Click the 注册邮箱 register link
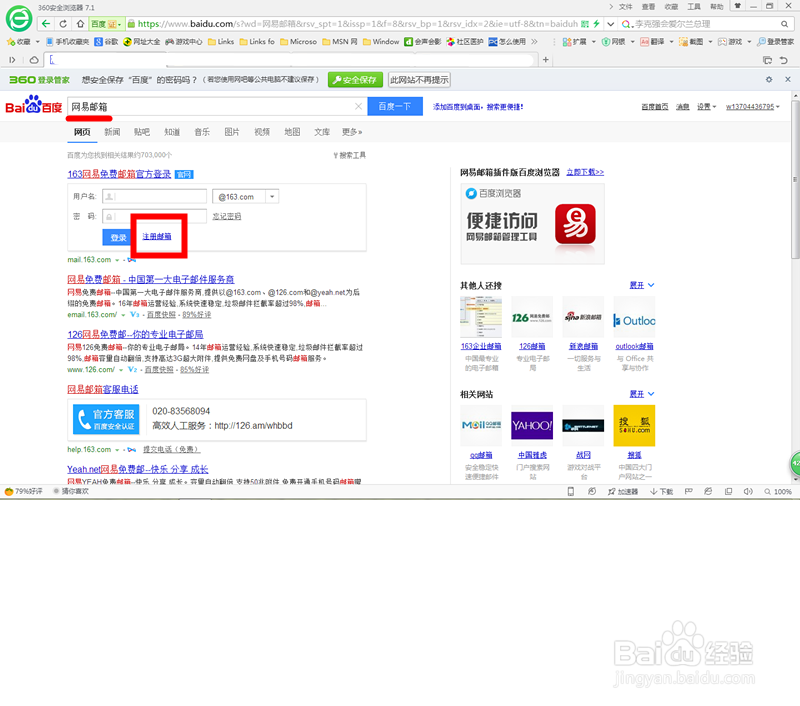800x706 pixels. (x=157, y=237)
